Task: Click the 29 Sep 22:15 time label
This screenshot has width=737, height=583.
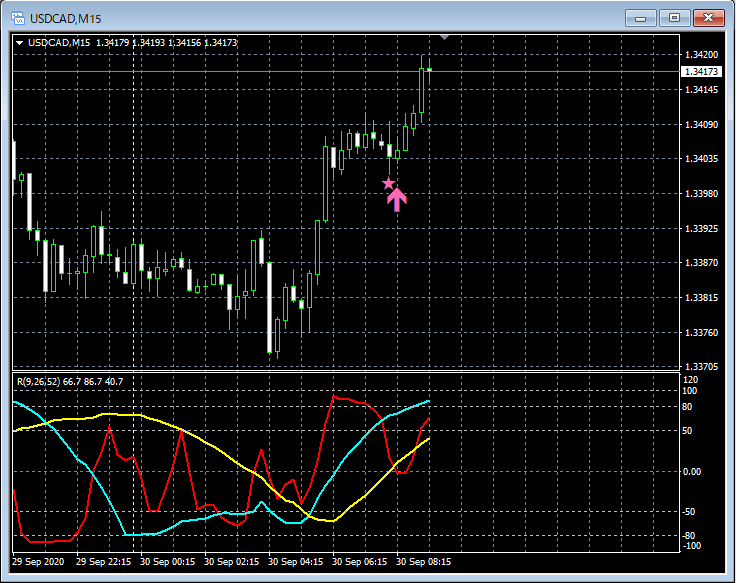Action: pyautogui.click(x=103, y=562)
